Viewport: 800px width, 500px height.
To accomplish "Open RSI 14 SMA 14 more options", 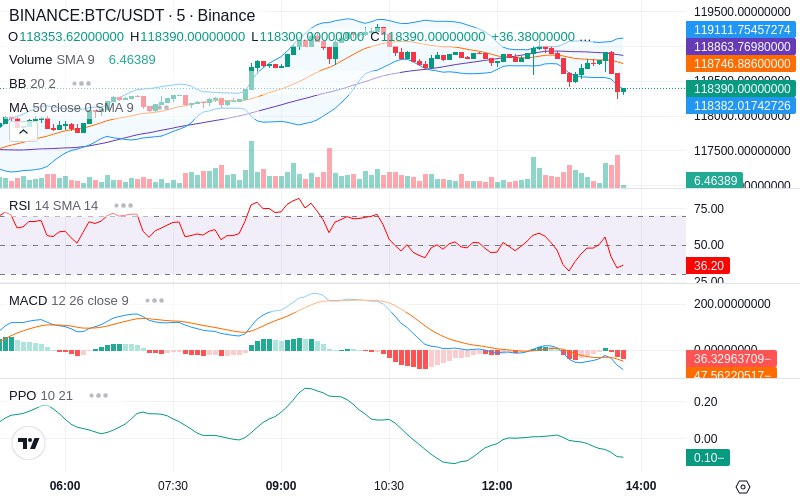I will (123, 206).
